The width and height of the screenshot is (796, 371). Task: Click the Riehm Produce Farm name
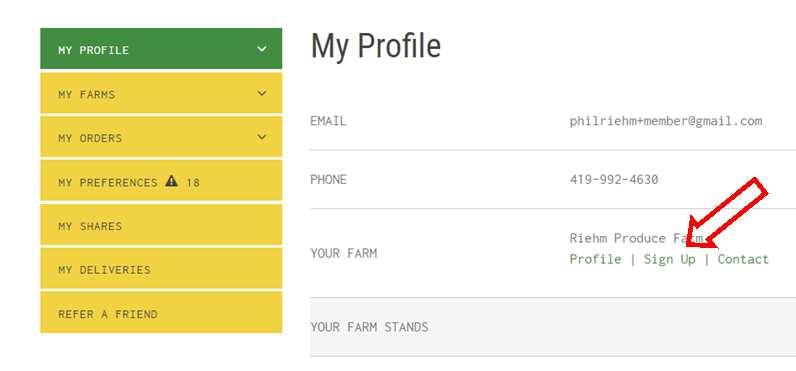pos(636,238)
